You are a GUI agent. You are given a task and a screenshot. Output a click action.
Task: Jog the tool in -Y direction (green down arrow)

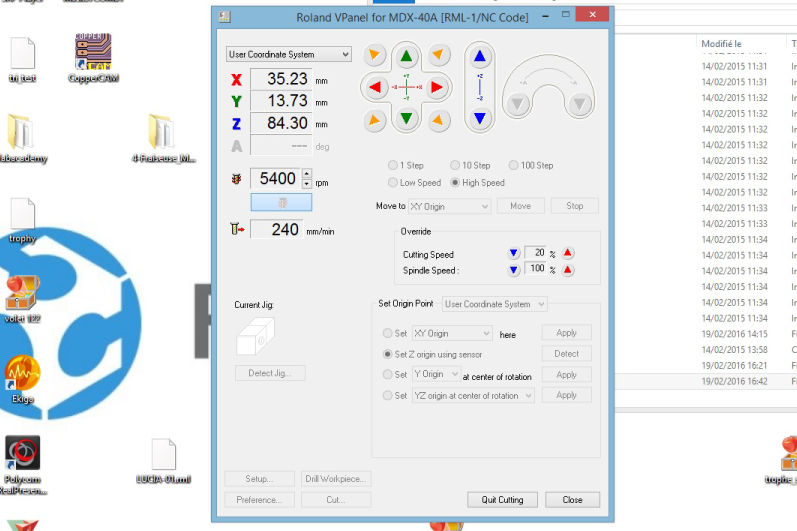click(x=406, y=118)
